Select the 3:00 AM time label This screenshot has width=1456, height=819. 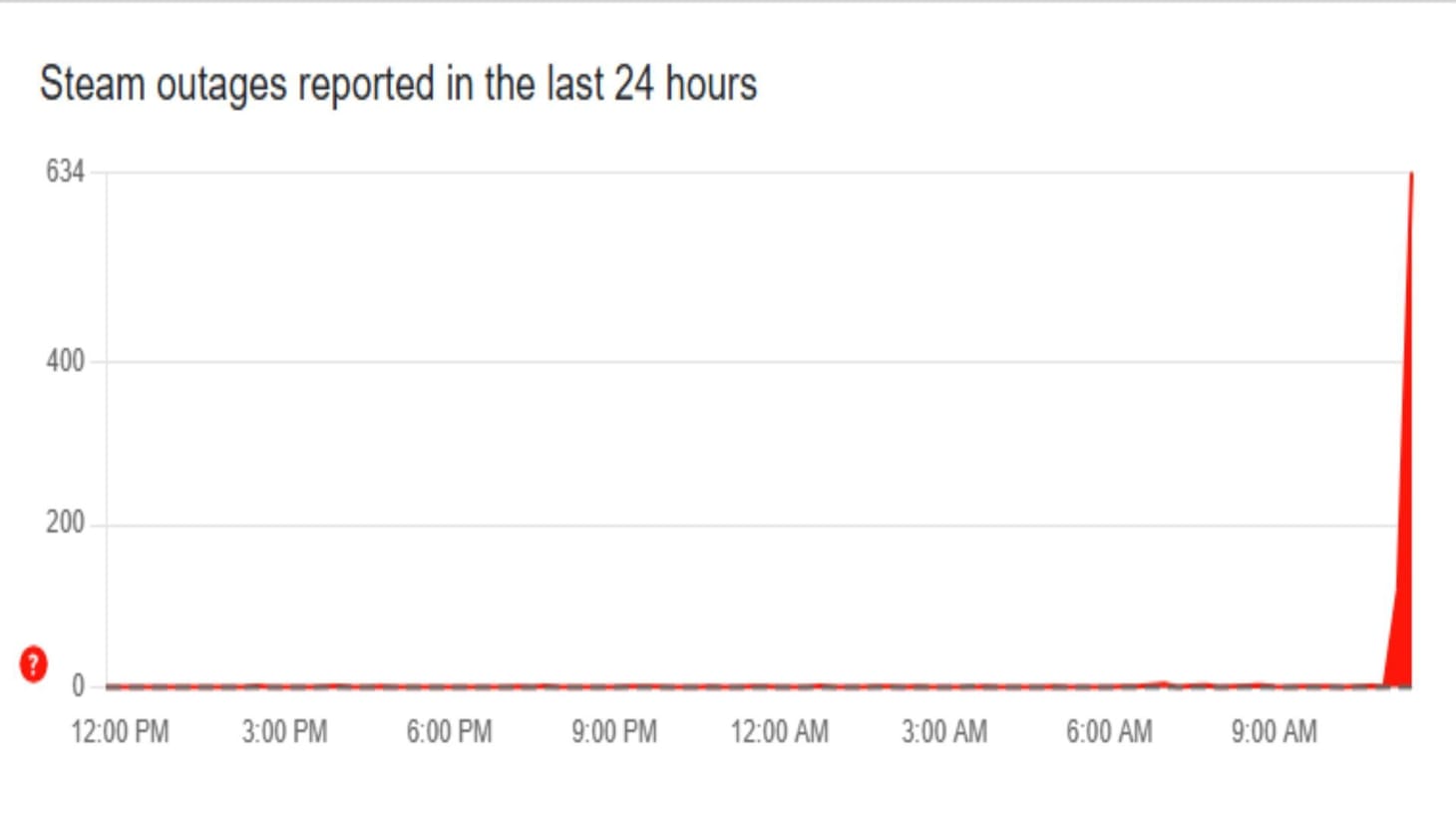944,732
